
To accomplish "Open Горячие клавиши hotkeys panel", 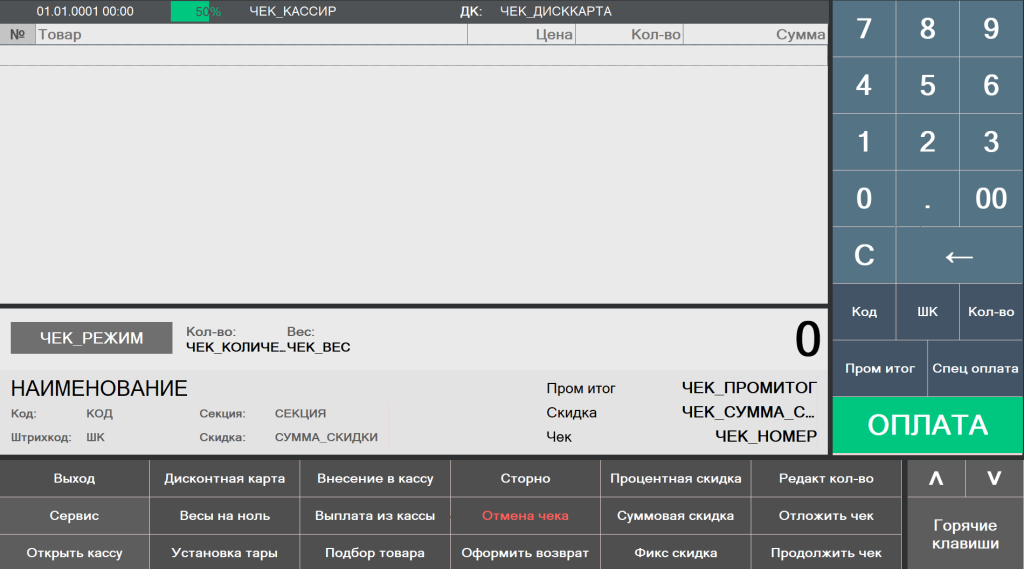I will coord(965,534).
